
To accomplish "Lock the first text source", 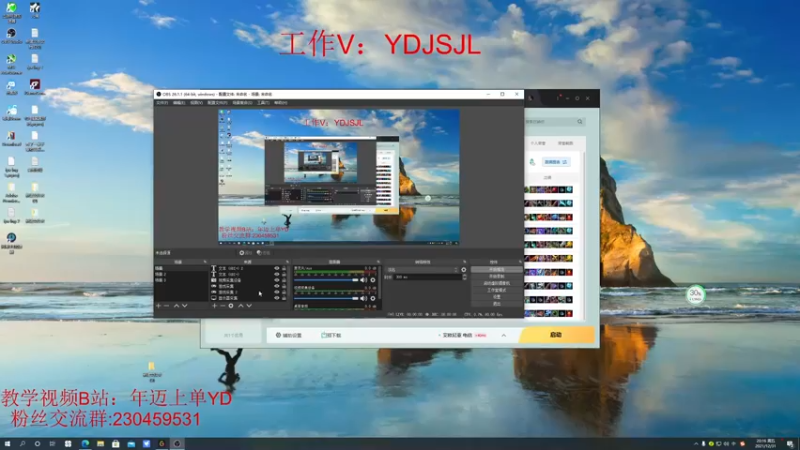I will click(284, 268).
